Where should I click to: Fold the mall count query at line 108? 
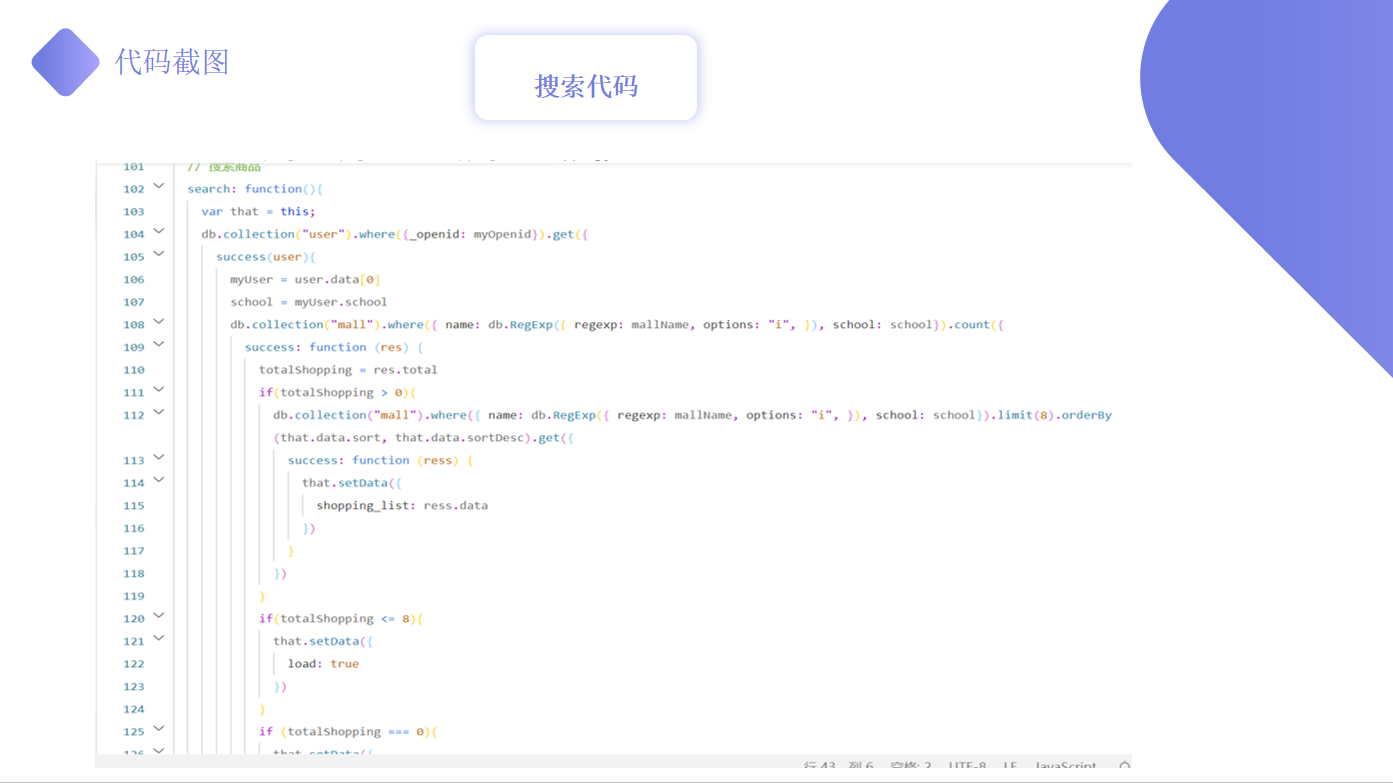[x=159, y=322]
